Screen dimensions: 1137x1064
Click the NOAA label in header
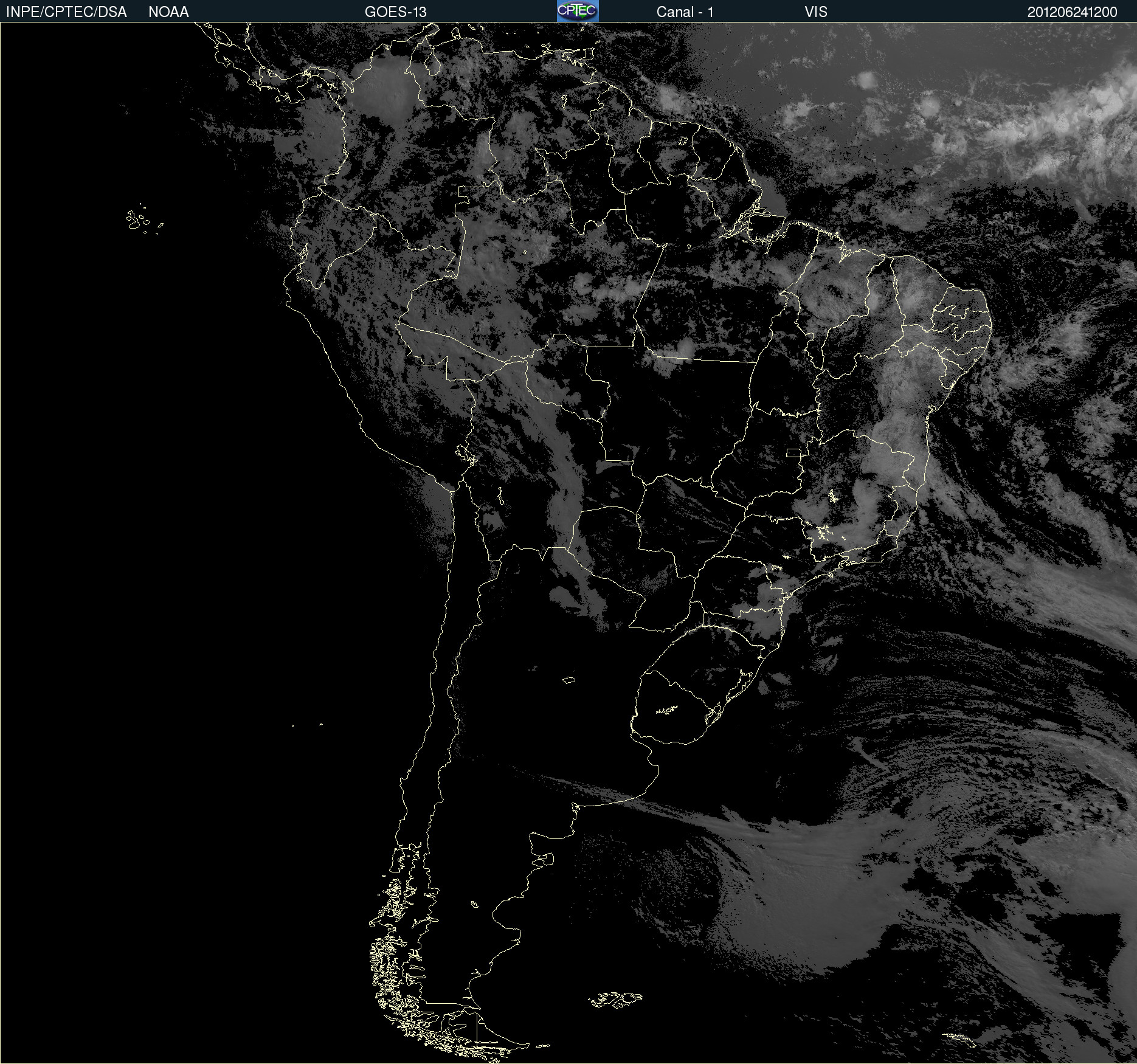(x=168, y=12)
